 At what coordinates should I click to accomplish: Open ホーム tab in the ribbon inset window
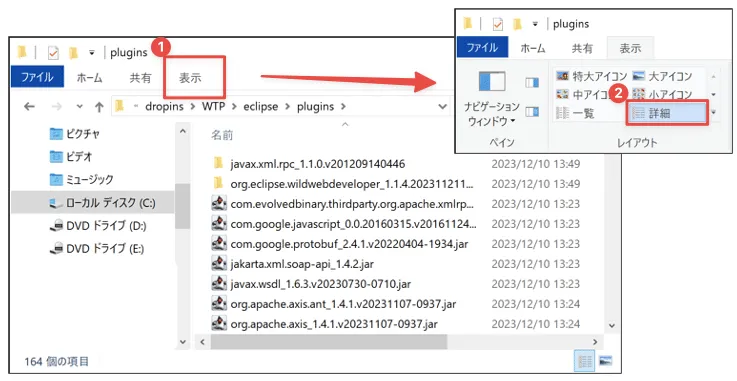[x=533, y=48]
